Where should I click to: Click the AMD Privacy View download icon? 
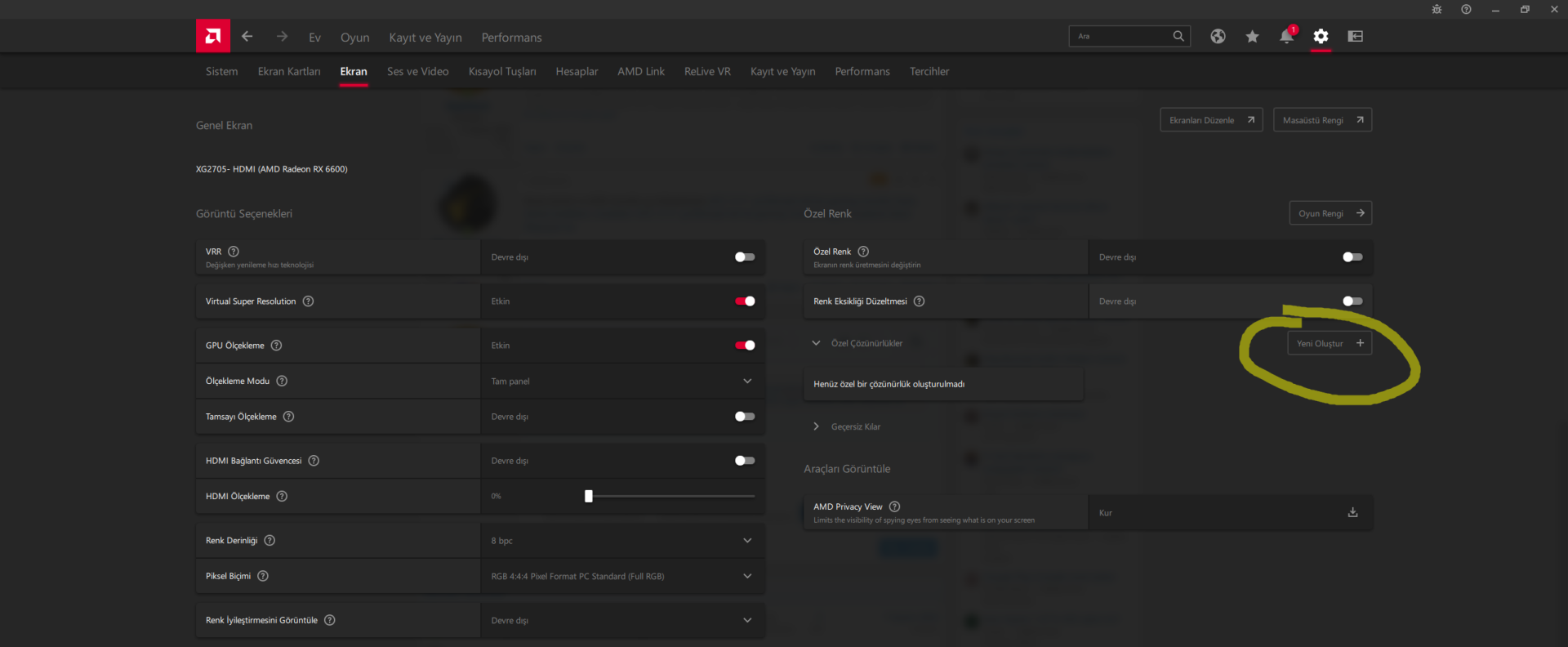1352,512
